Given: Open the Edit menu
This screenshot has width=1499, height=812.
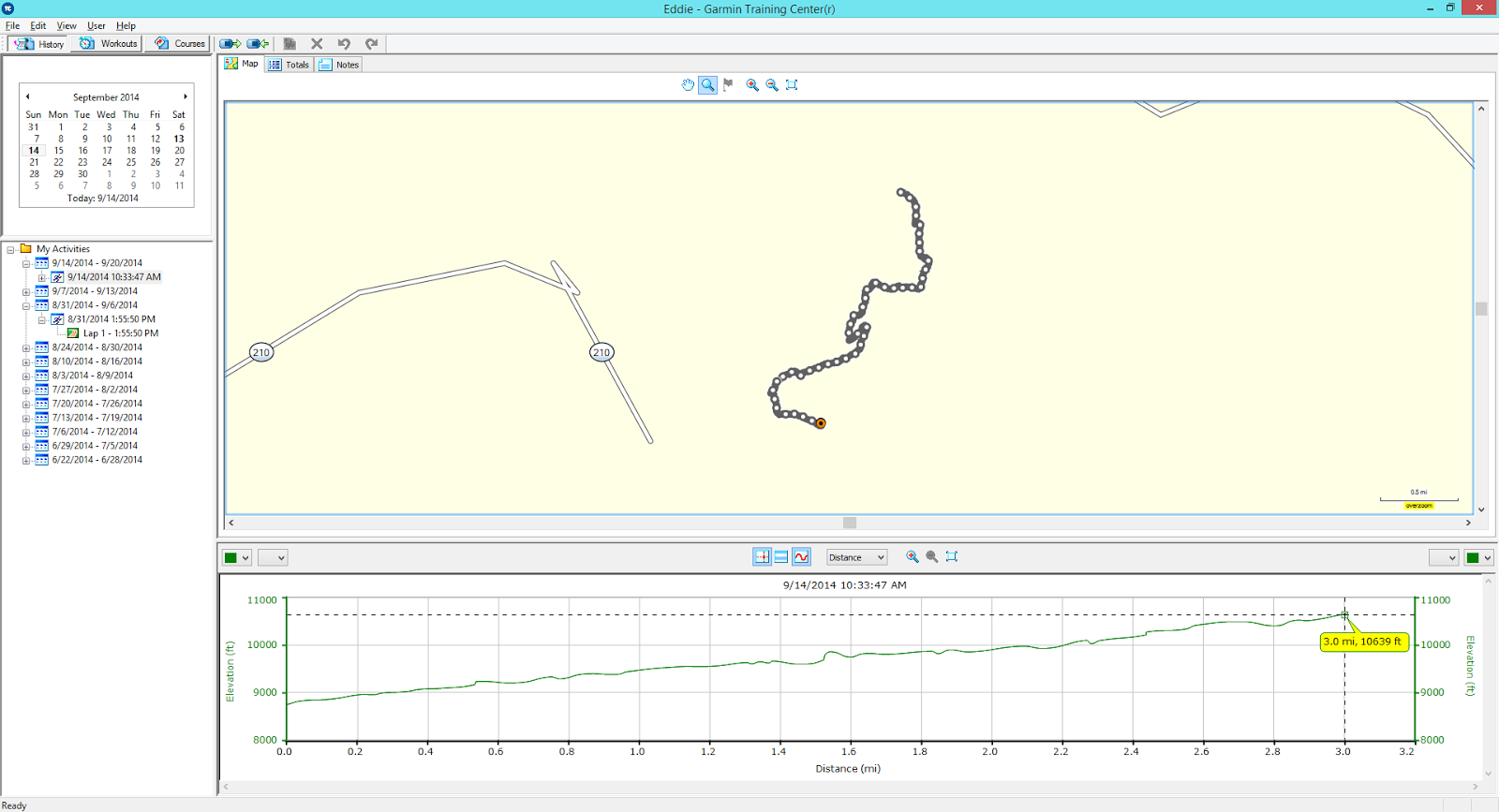Looking at the screenshot, I should (x=38, y=26).
